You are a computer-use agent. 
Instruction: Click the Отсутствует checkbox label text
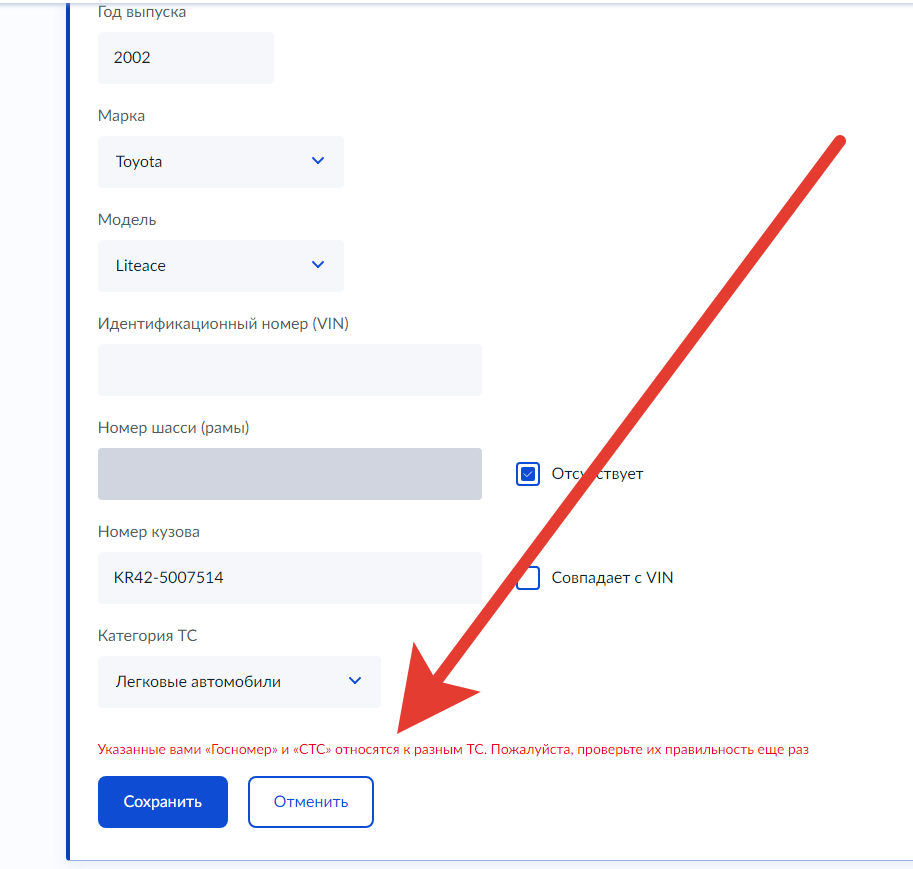(x=597, y=474)
